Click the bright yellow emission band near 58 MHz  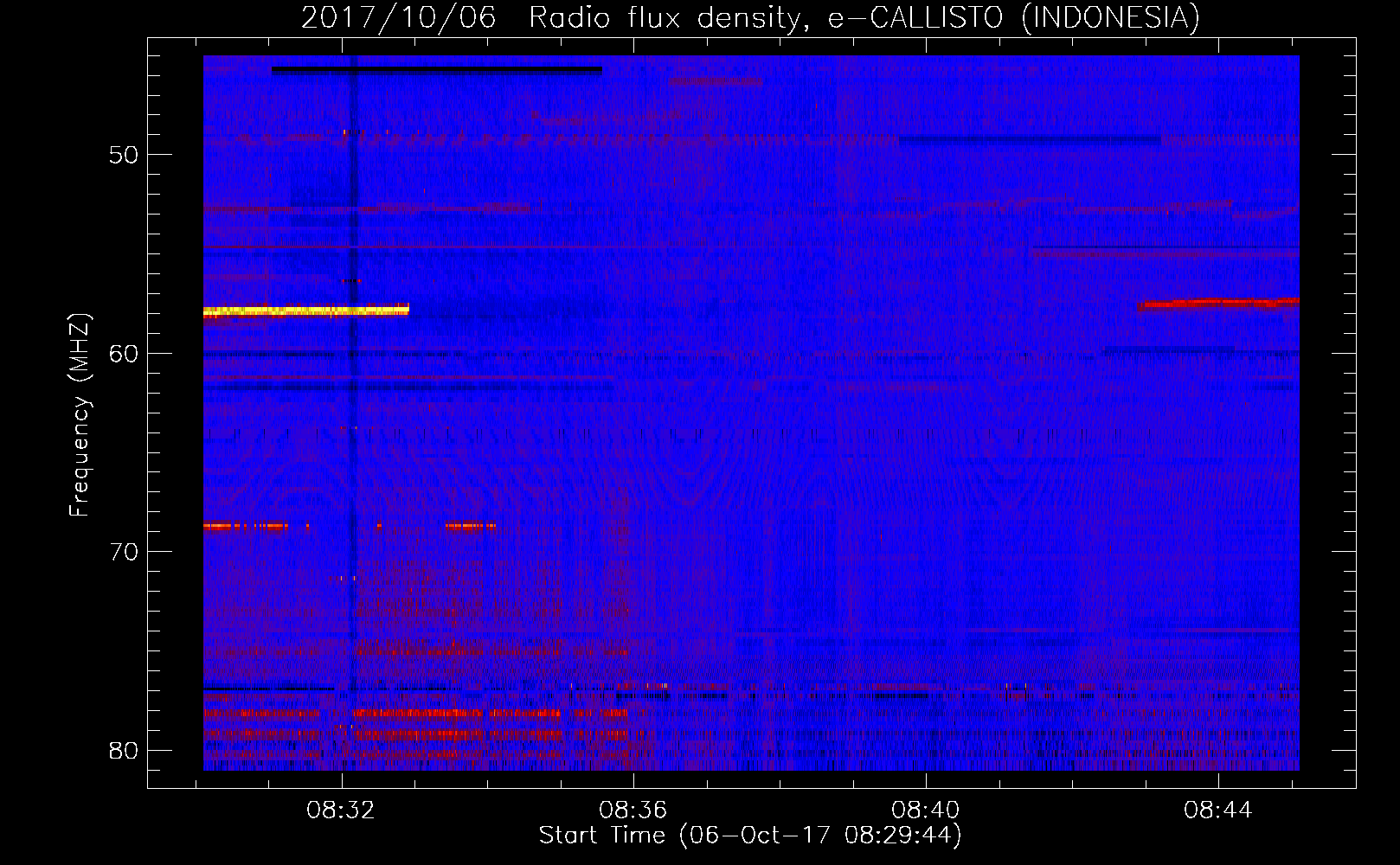306,311
